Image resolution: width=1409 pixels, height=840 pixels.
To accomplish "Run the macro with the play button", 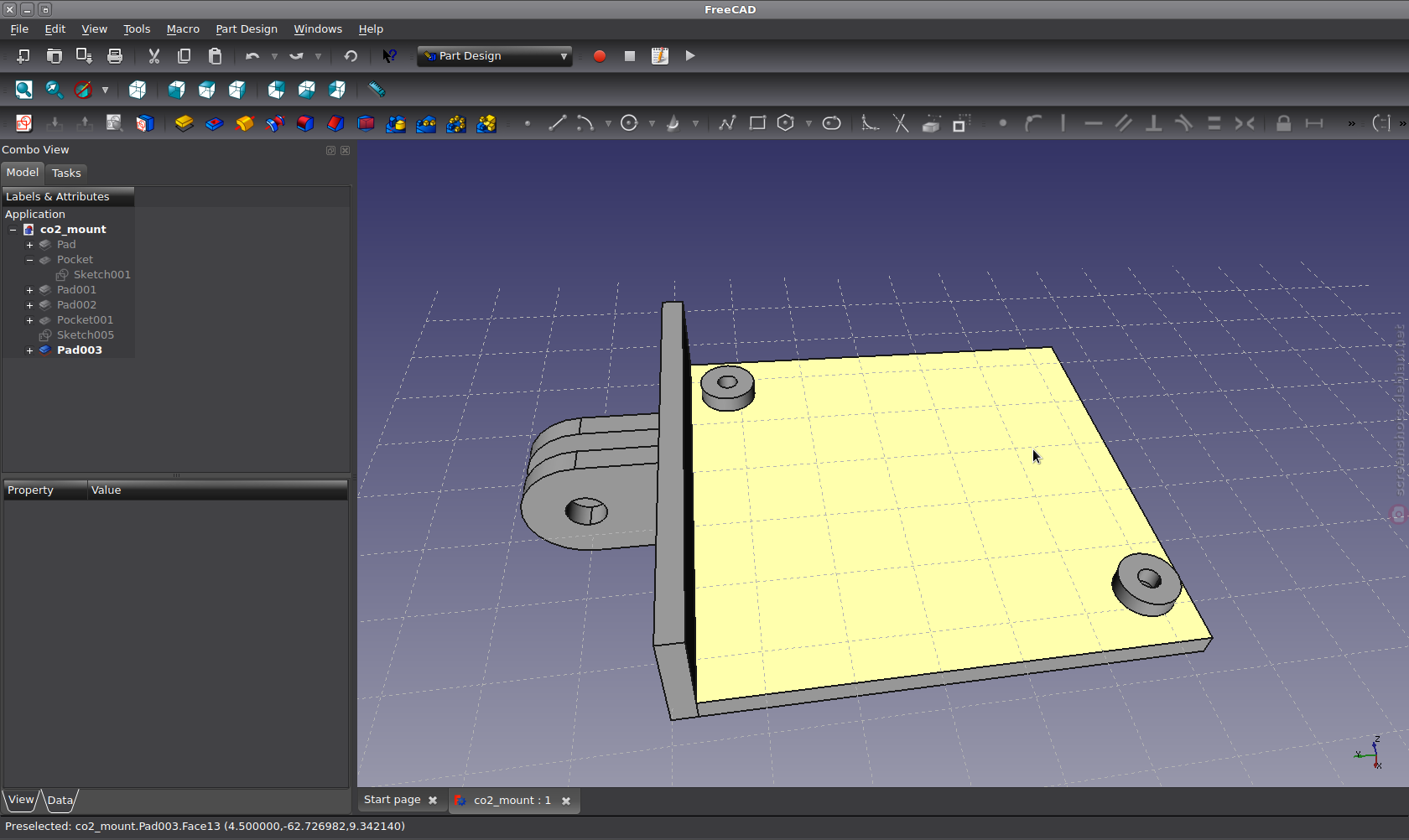I will pos(690,56).
